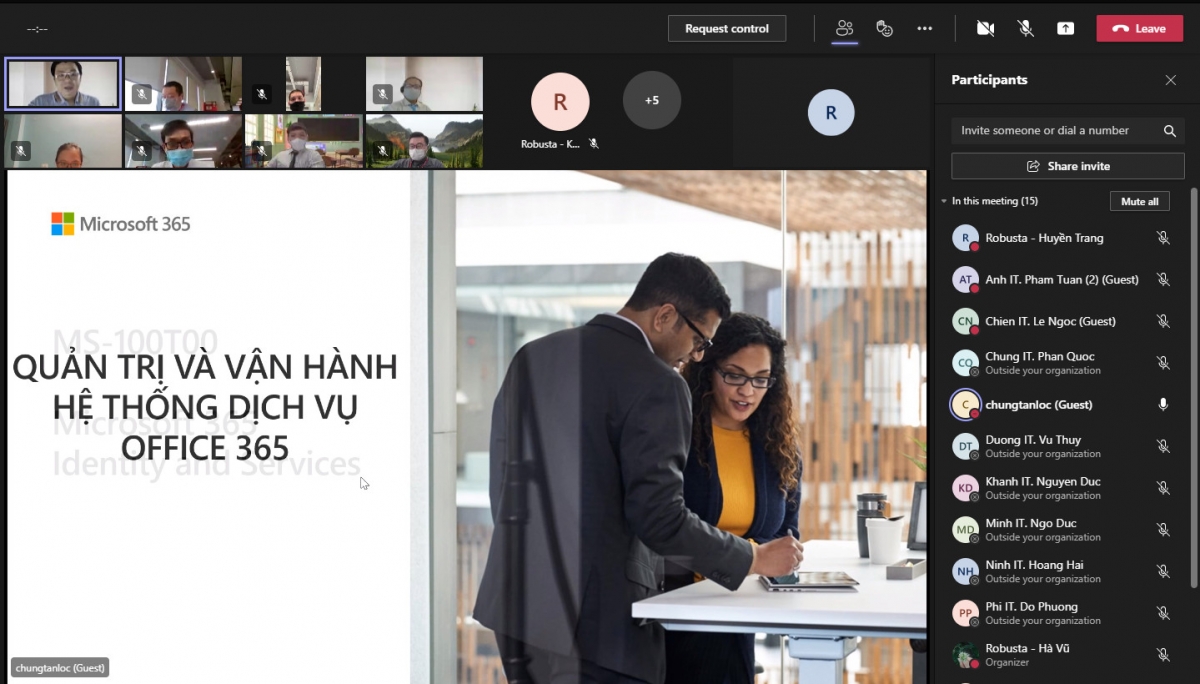
Task: Open the More actions ellipsis menu
Action: pos(925,28)
